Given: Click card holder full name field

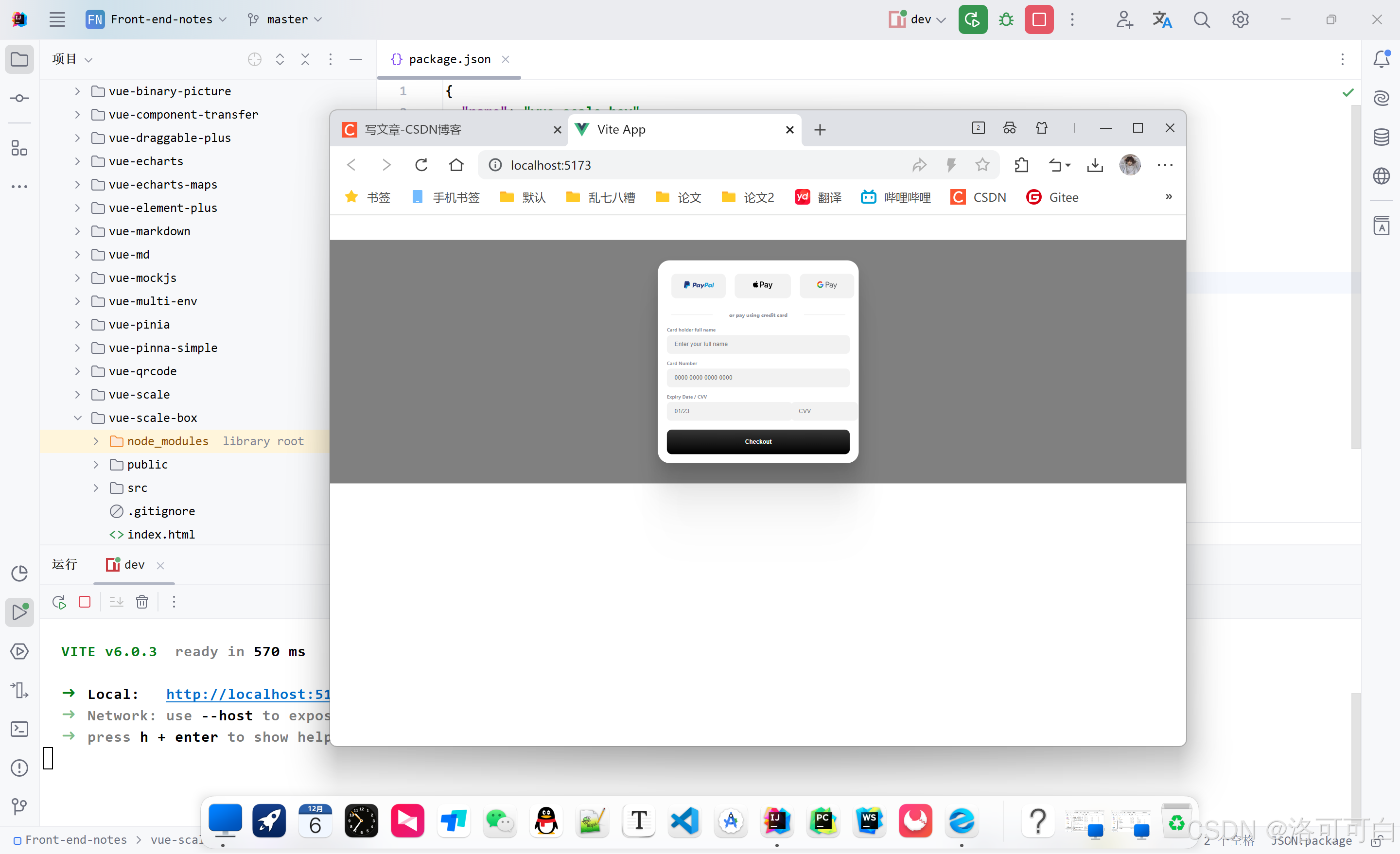Looking at the screenshot, I should (758, 344).
